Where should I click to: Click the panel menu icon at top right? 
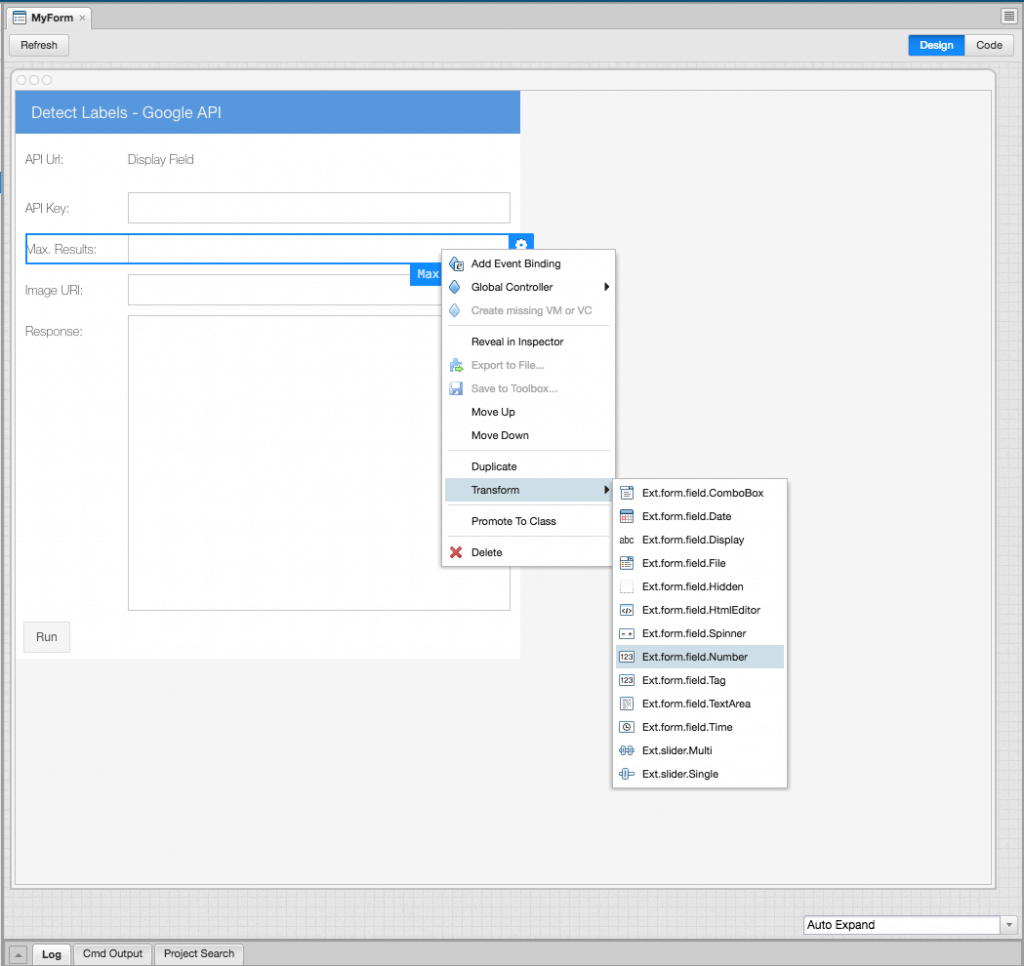point(1008,16)
